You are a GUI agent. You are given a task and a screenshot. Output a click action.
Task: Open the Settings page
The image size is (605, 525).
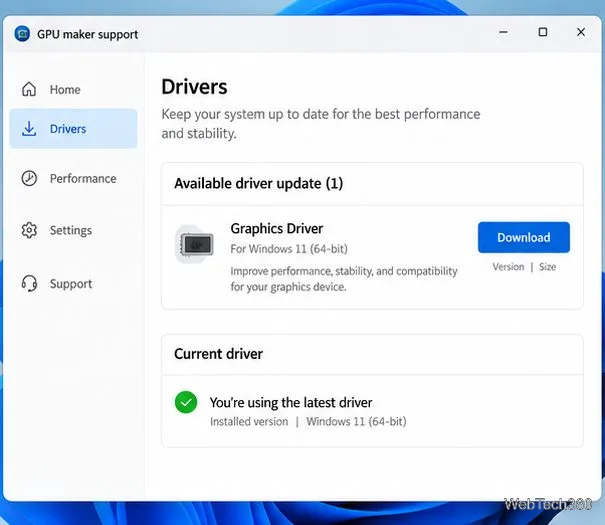[x=73, y=230]
